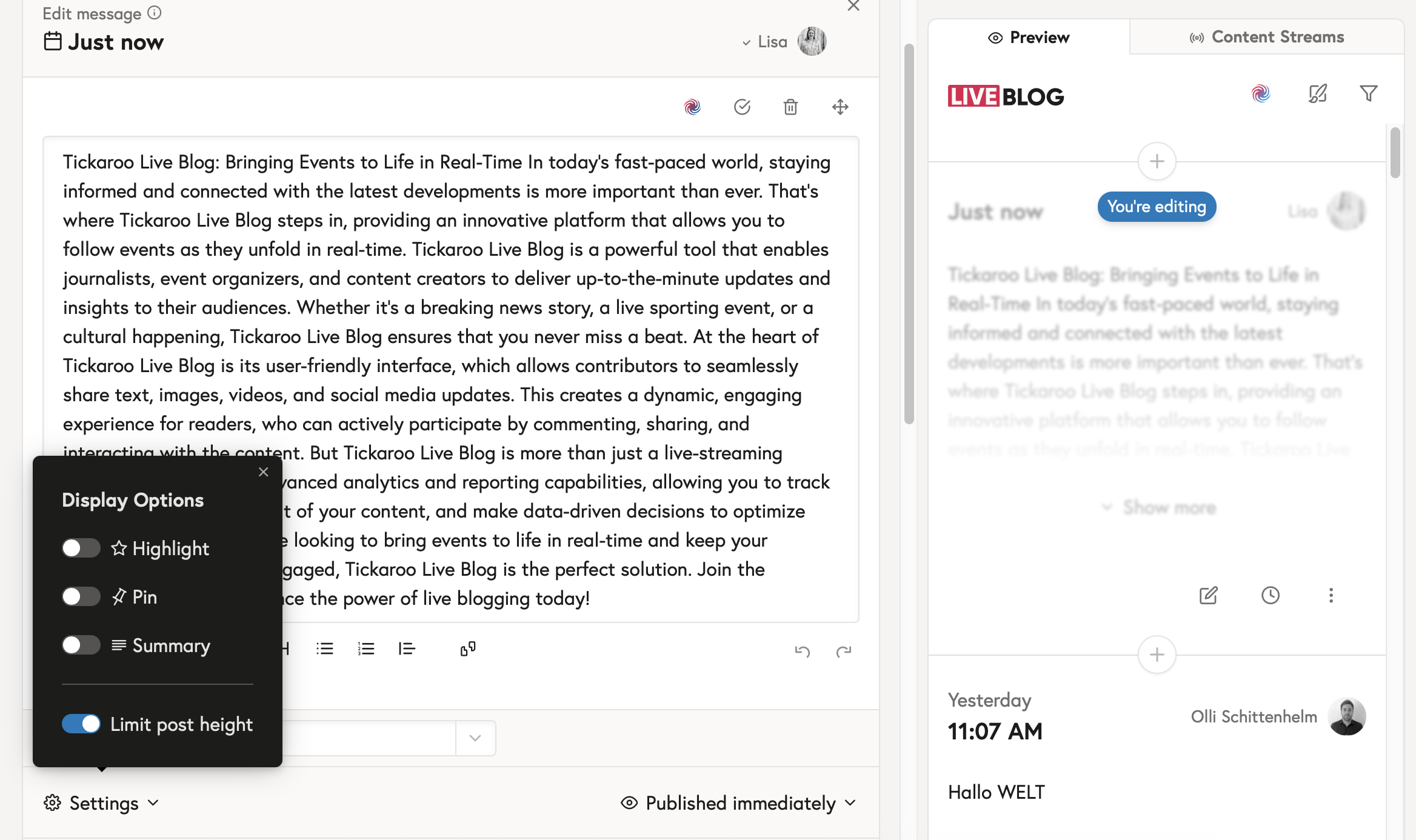This screenshot has width=1416, height=840.
Task: Open the three-dot menu of the post
Action: pos(1331,595)
